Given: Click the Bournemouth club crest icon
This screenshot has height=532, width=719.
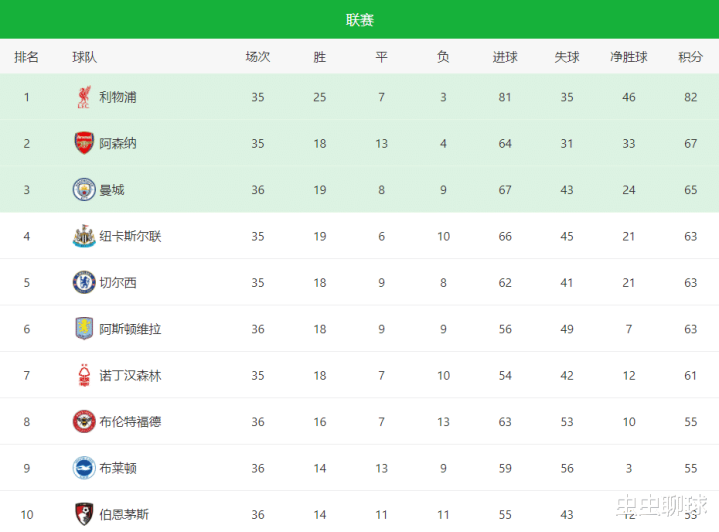Looking at the screenshot, I should click(x=84, y=514).
